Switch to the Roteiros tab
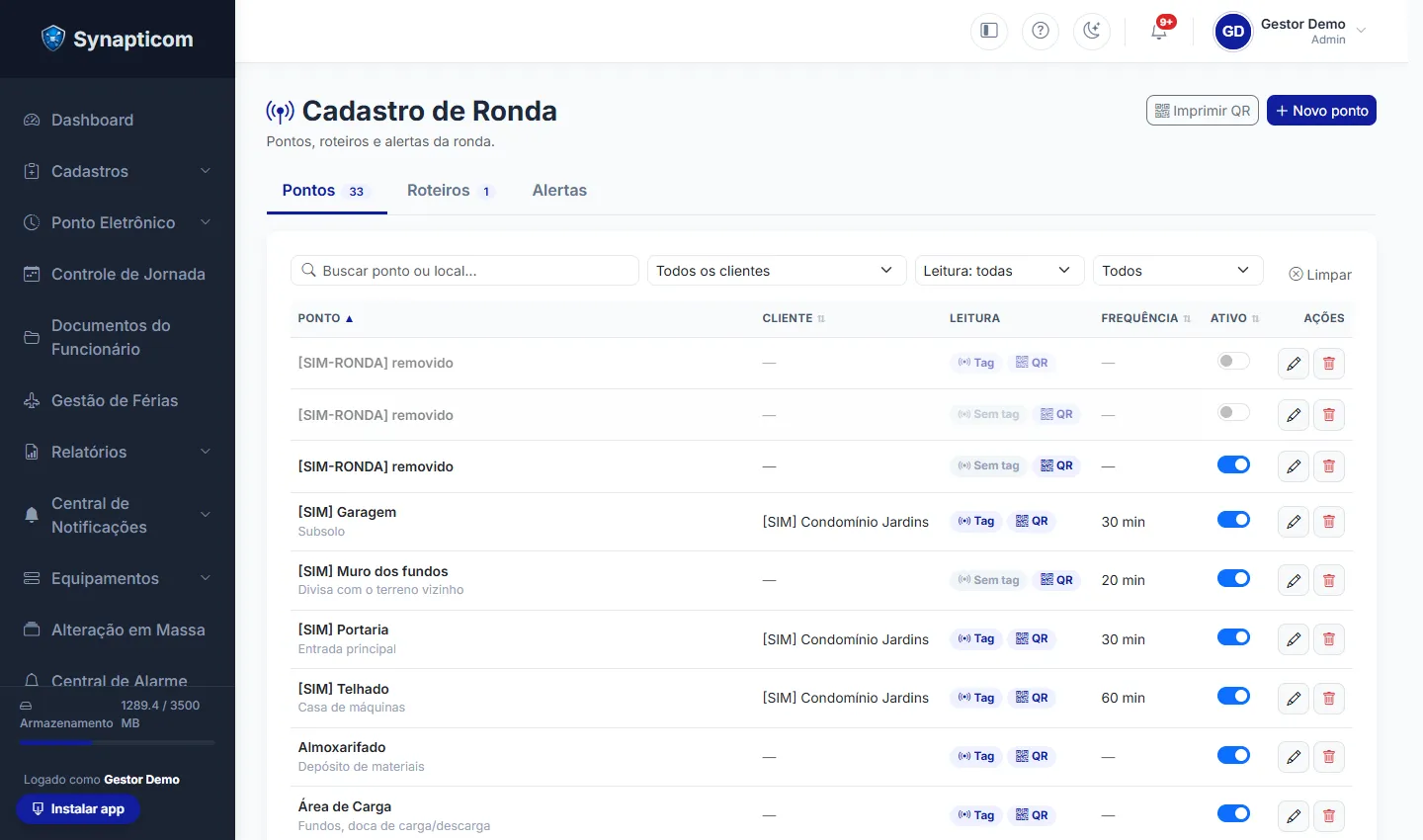1423x840 pixels. pos(450,191)
